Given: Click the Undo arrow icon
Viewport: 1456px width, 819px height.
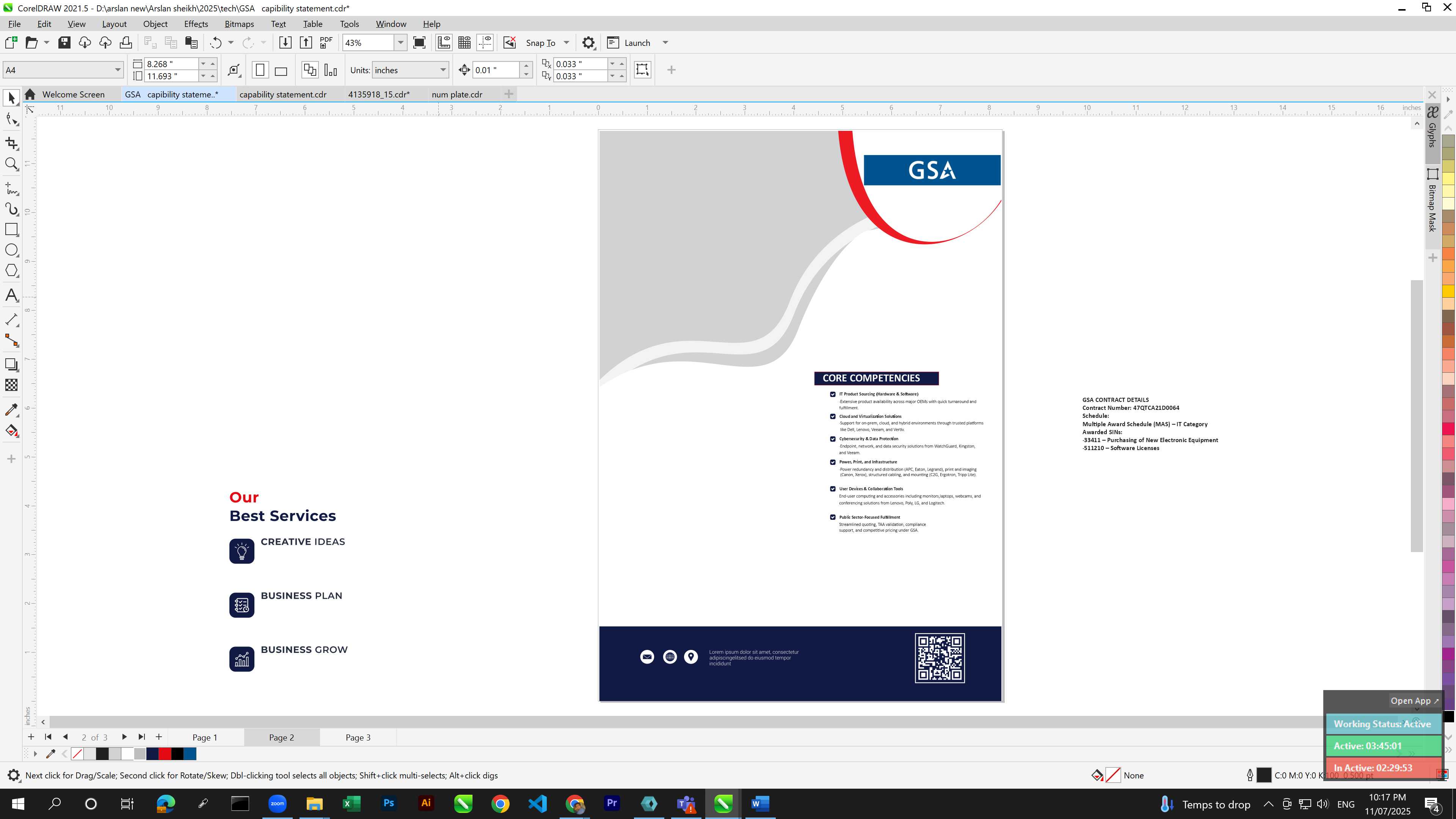Looking at the screenshot, I should pyautogui.click(x=215, y=43).
